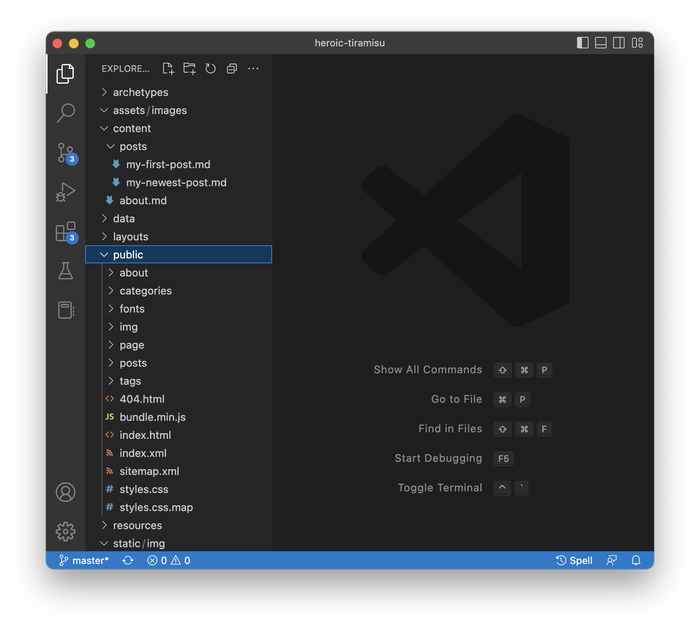Open Source Control view
Screen dimensions: 700x630
coord(66,153)
